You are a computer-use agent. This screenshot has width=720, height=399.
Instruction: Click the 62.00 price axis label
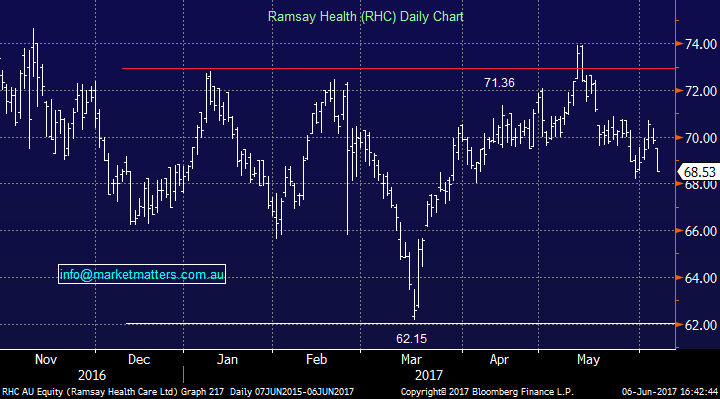click(x=700, y=325)
